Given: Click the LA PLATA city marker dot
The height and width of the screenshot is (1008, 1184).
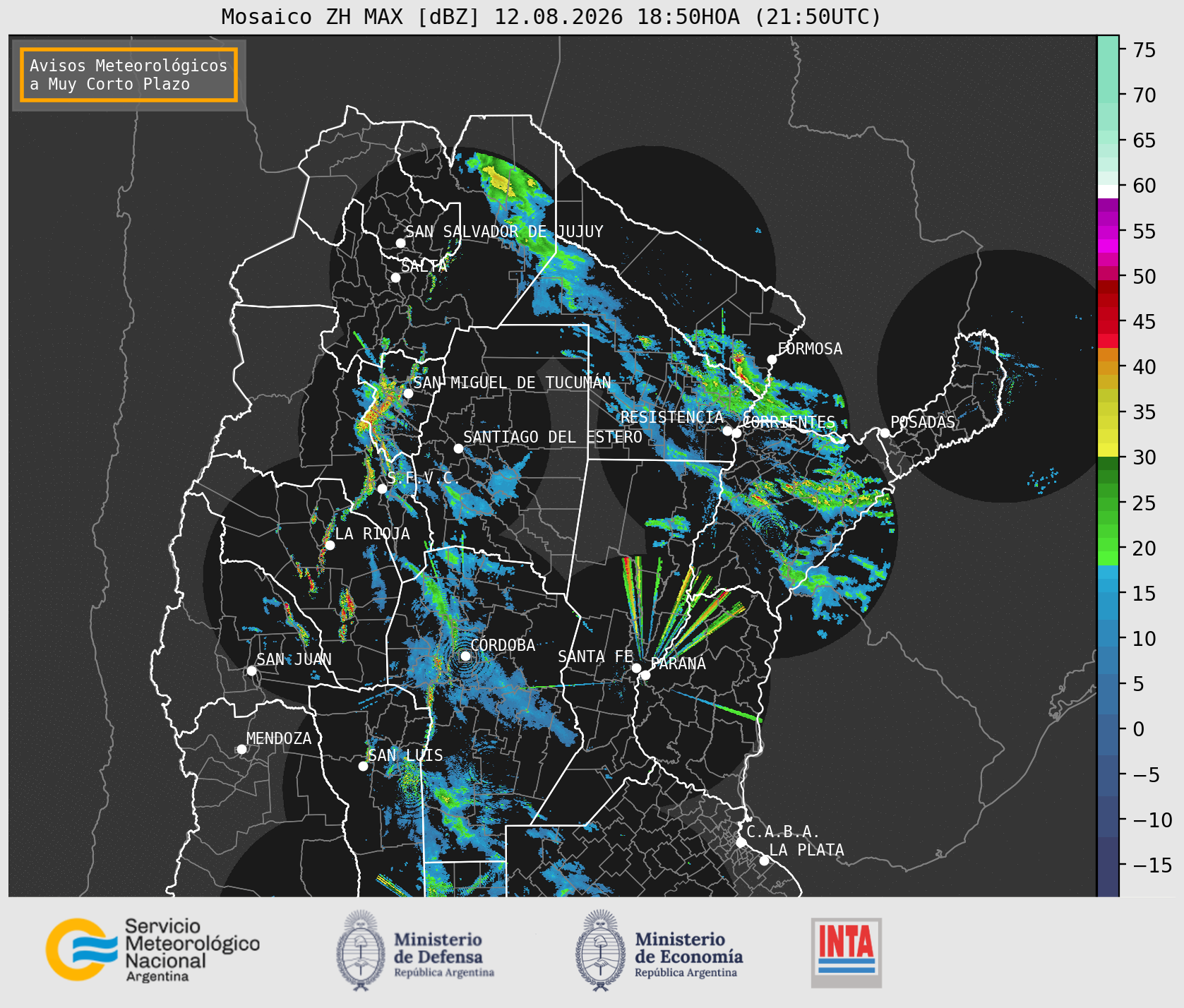Looking at the screenshot, I should click(764, 860).
